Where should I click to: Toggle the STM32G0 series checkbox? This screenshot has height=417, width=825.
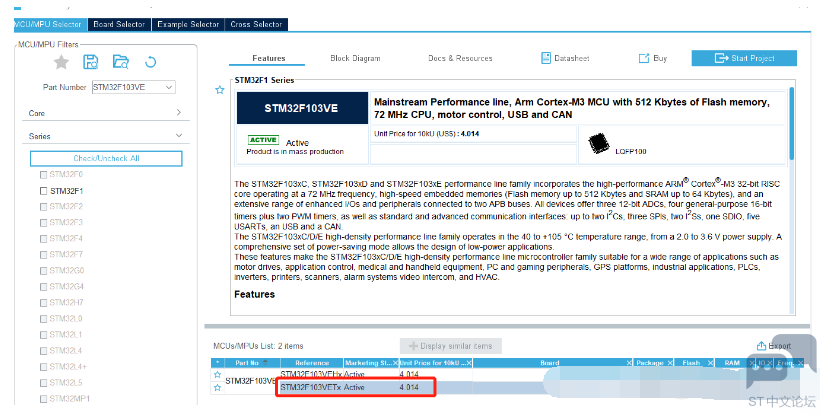(43, 271)
